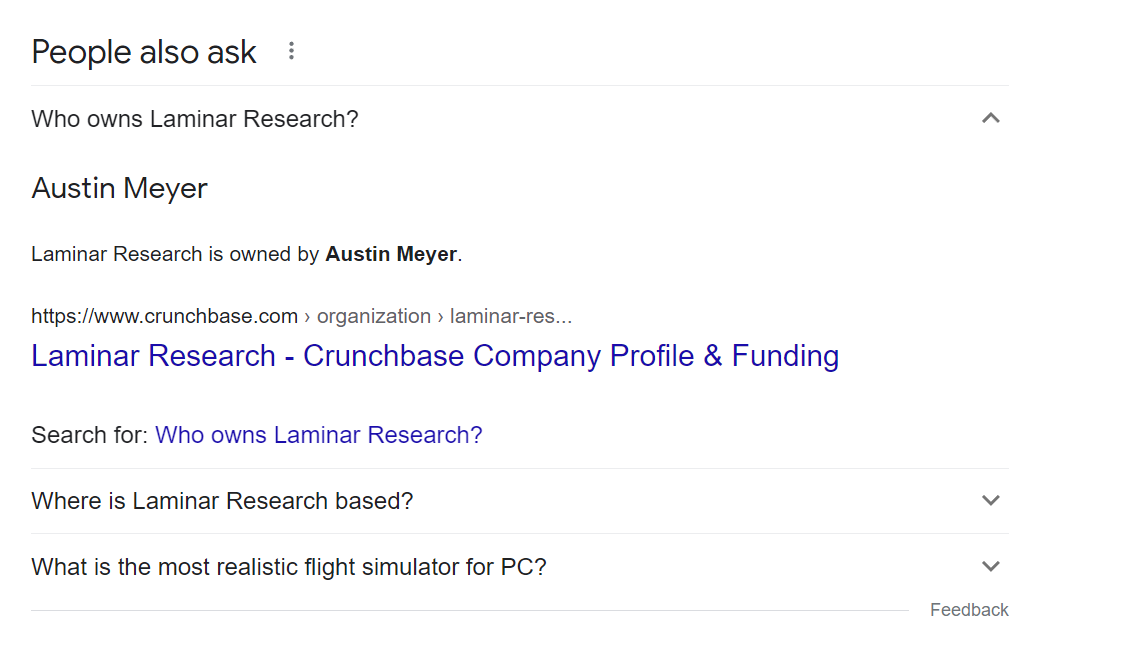Click the large Austin Meyer answer heading
Viewport: 1140px width, 646px height.
119,188
